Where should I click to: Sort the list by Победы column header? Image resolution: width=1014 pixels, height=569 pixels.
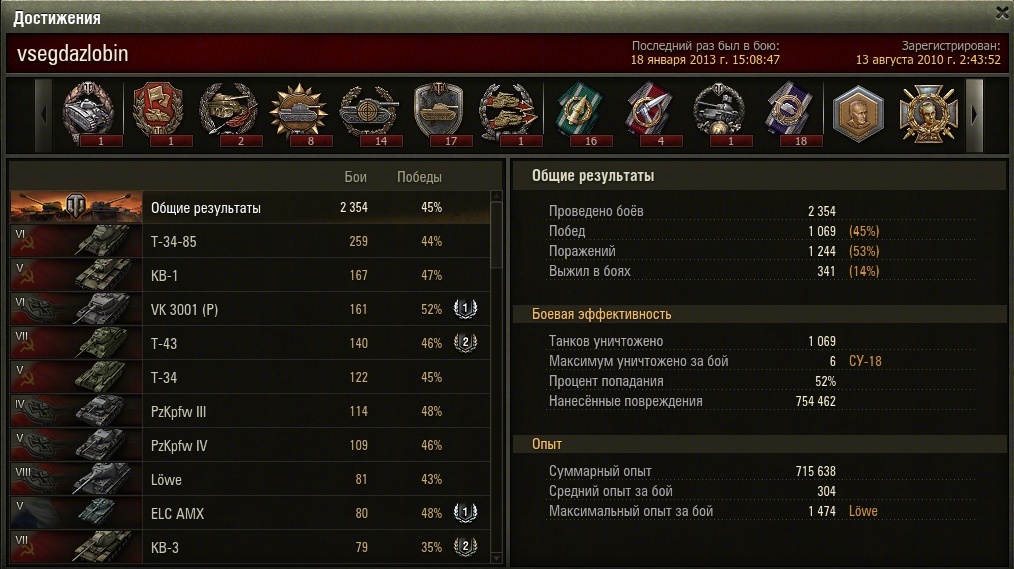[x=419, y=177]
